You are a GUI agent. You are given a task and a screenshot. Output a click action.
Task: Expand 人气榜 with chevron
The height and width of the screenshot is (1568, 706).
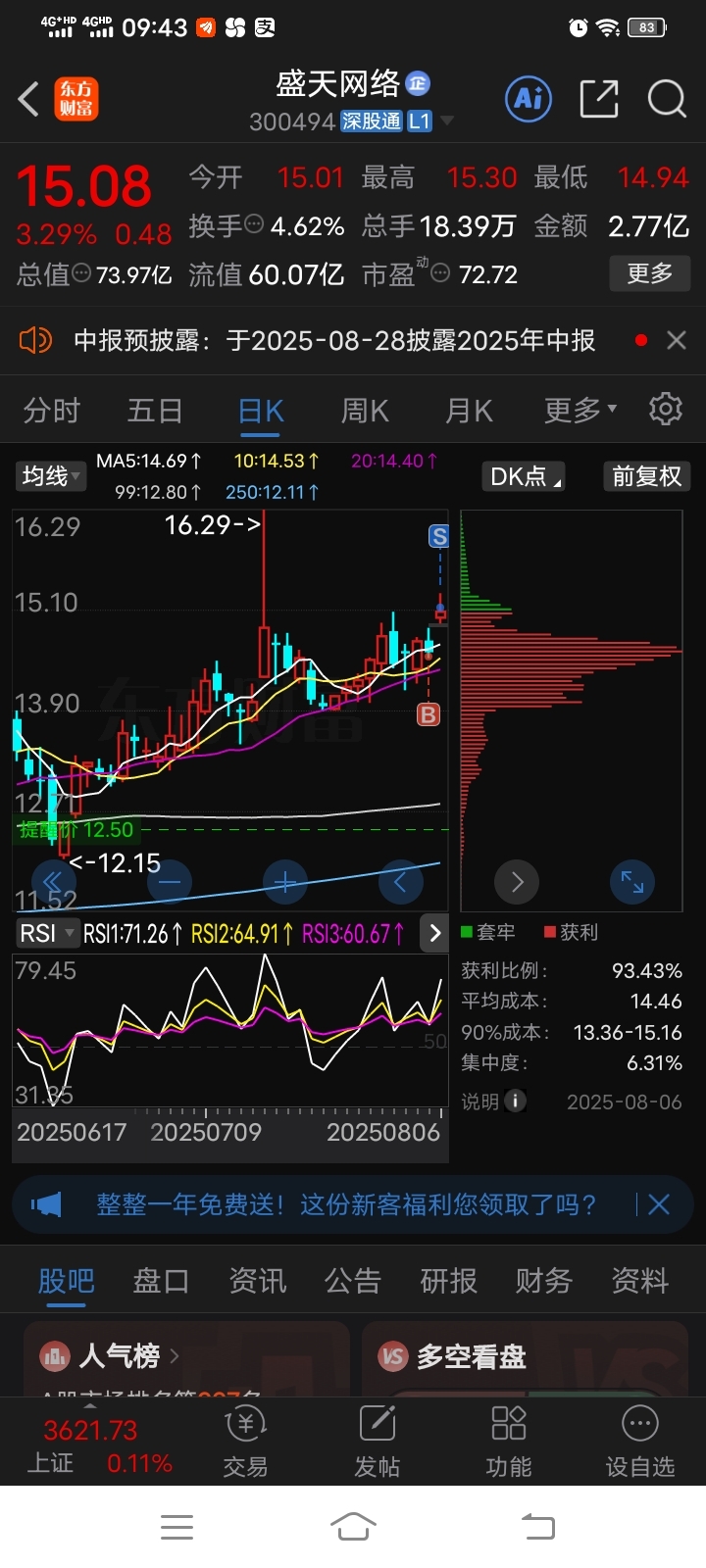(x=175, y=1356)
